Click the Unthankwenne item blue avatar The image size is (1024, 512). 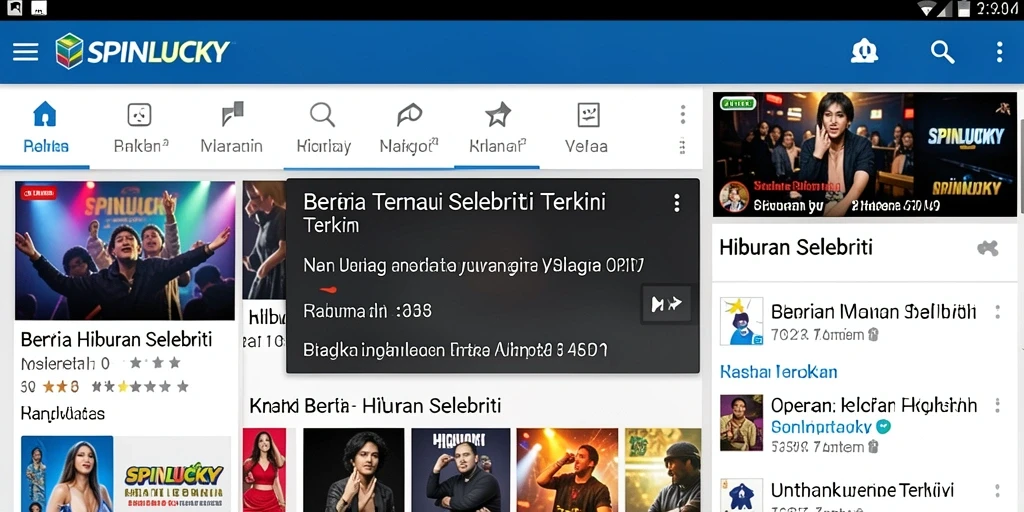click(741, 496)
